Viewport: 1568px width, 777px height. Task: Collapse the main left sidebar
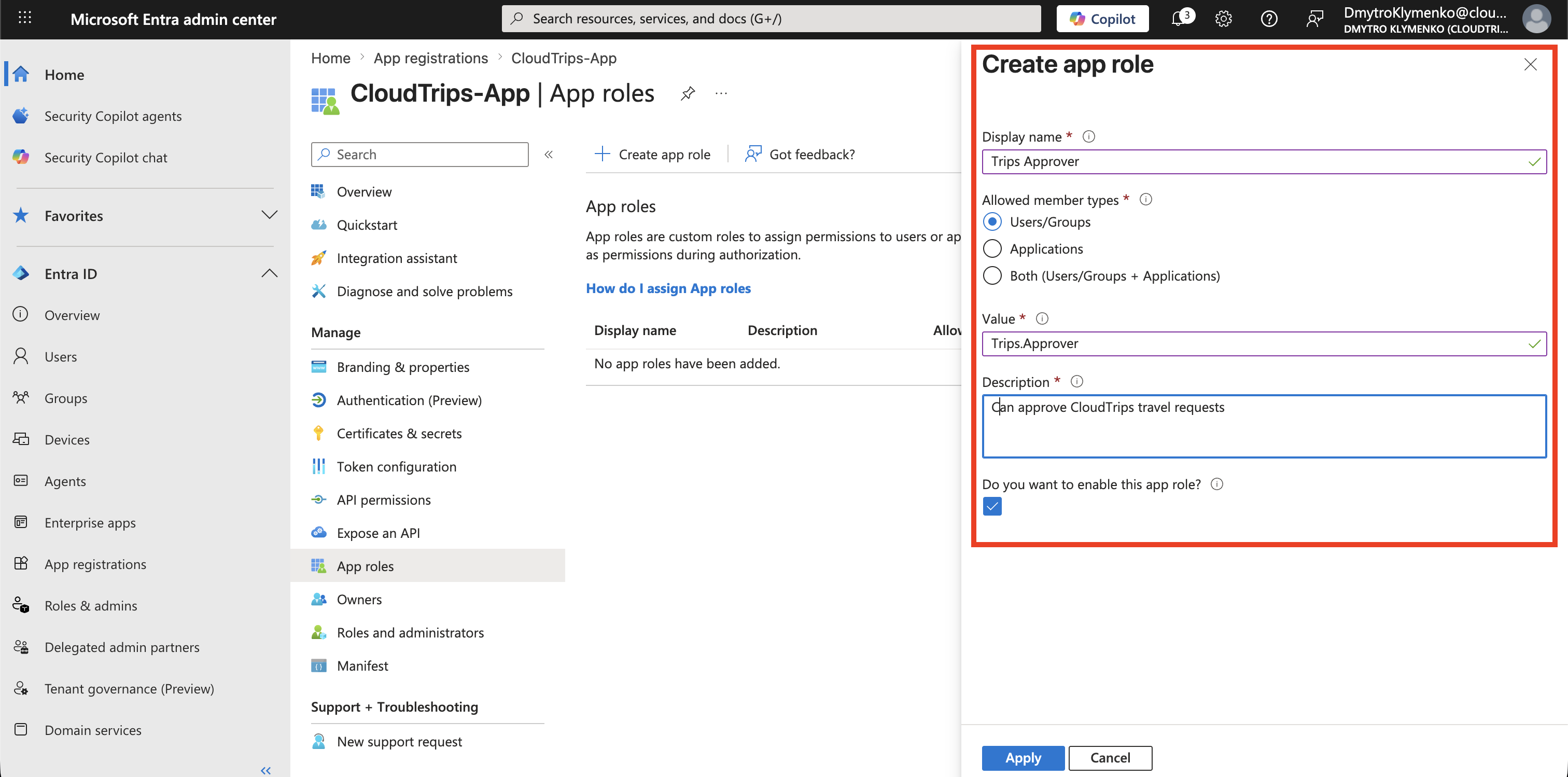click(265, 770)
